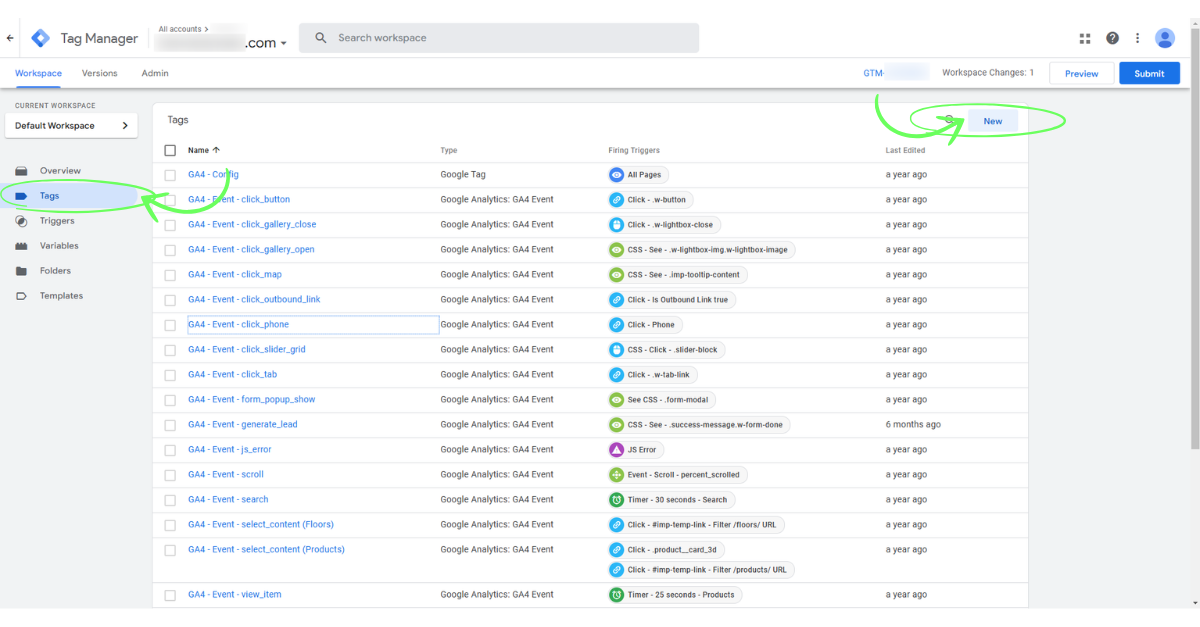Image resolution: width=1200 pixels, height=627 pixels.
Task: Open the account container dropdown arrow
Action: (284, 44)
